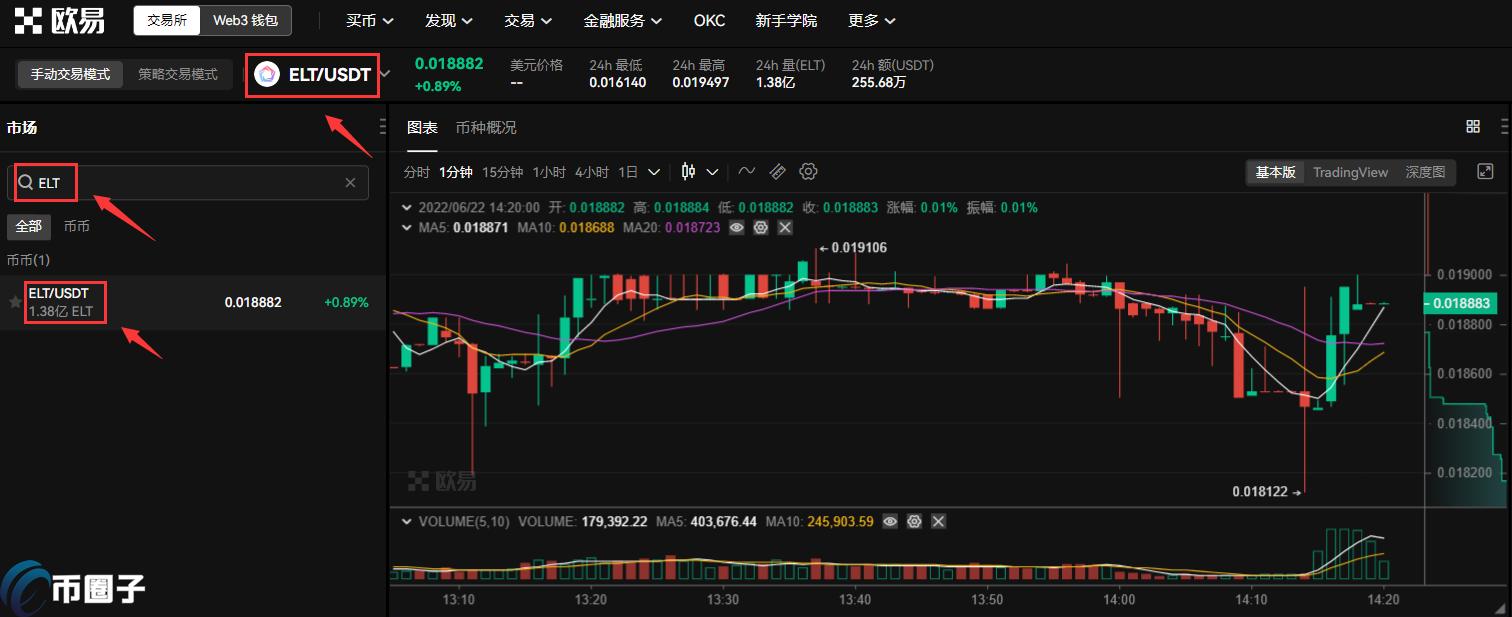1512x617 pixels.
Task: Collapse the MA5 indicator row chevron
Action: click(406, 228)
